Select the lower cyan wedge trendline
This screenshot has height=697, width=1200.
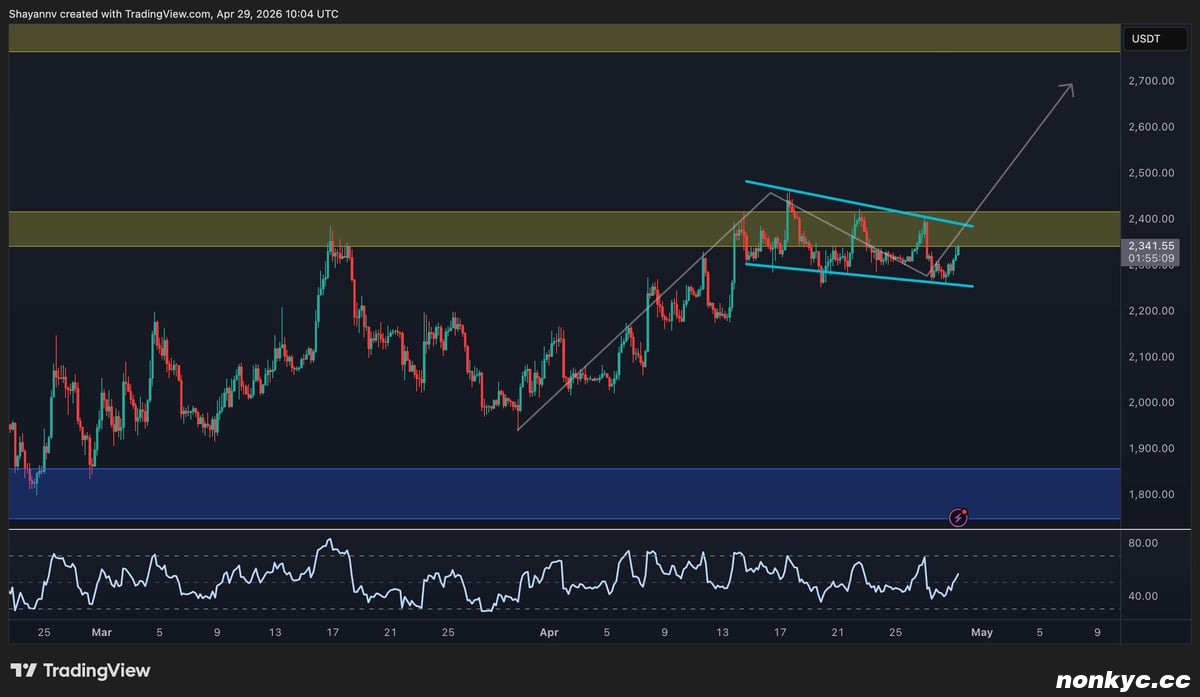(x=860, y=276)
